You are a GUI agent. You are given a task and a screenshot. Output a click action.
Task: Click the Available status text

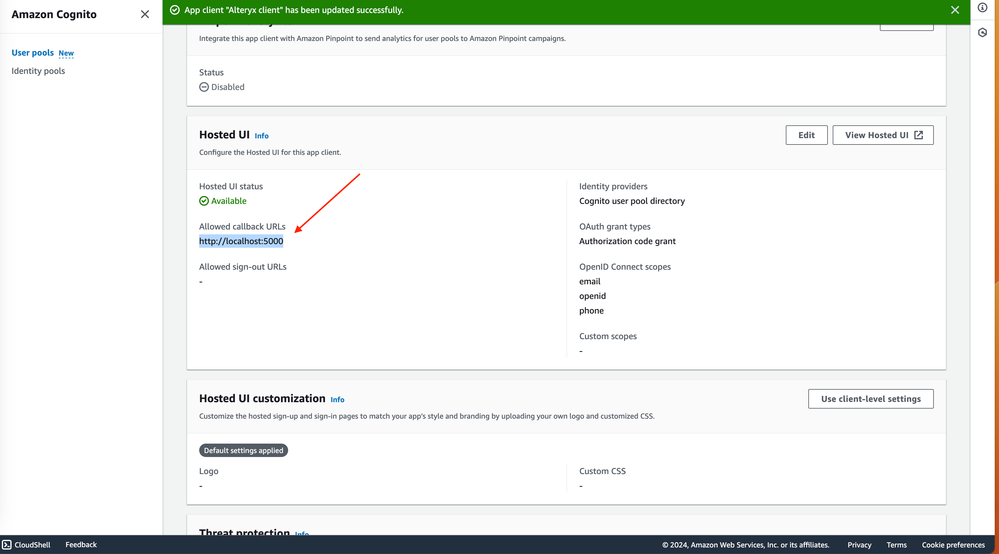229,201
